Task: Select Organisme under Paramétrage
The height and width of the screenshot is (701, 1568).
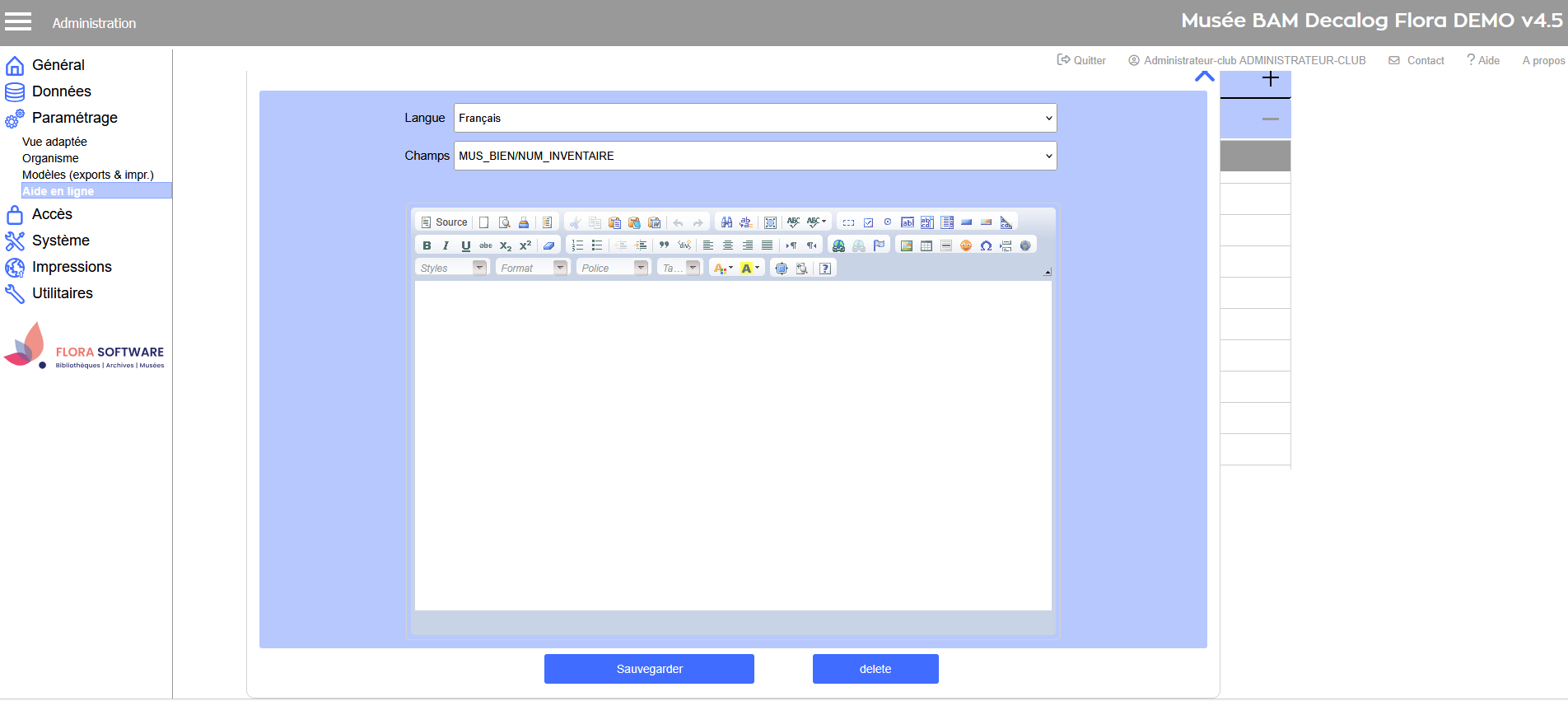Action: (50, 158)
